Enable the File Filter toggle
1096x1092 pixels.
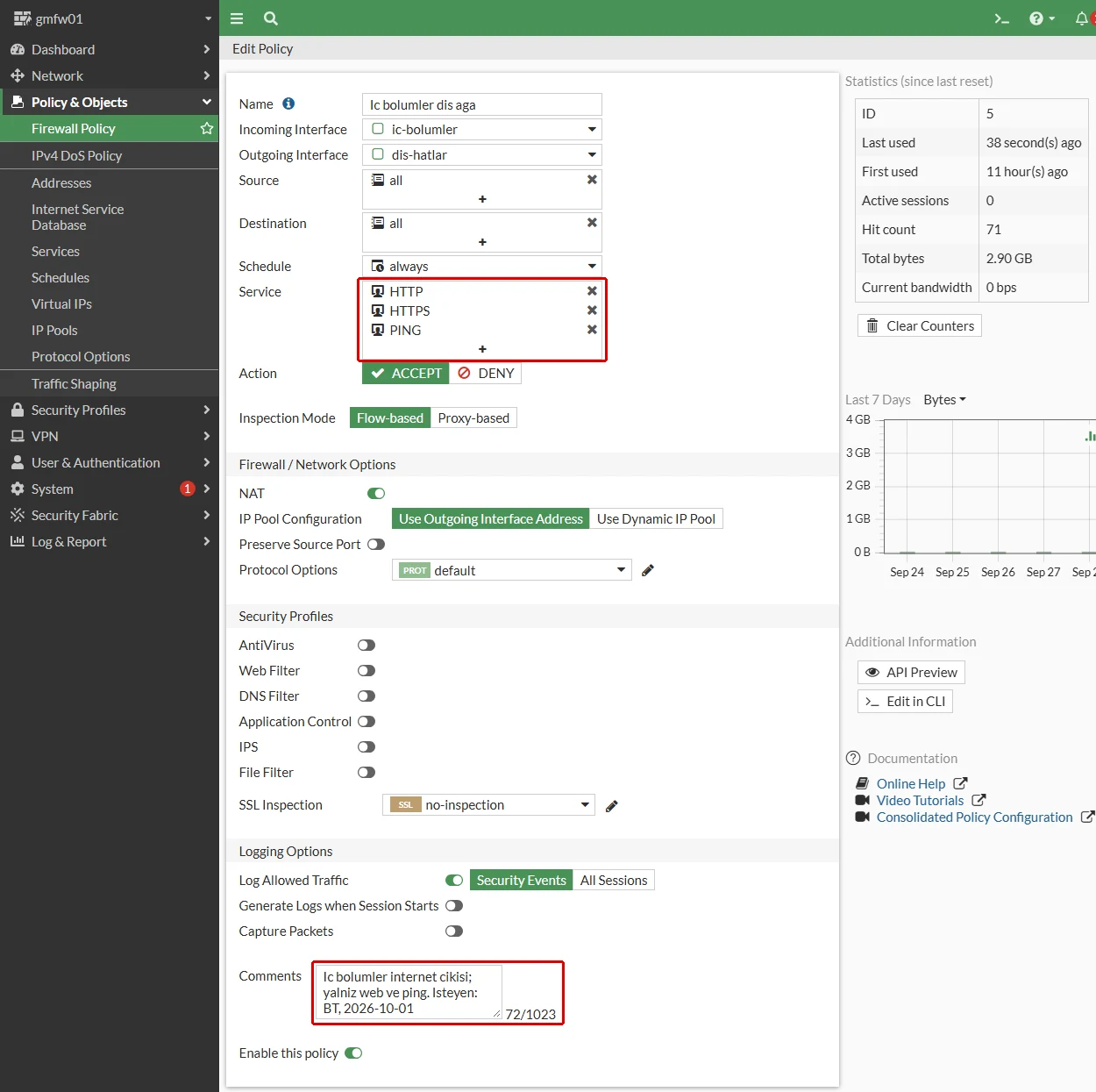(367, 773)
